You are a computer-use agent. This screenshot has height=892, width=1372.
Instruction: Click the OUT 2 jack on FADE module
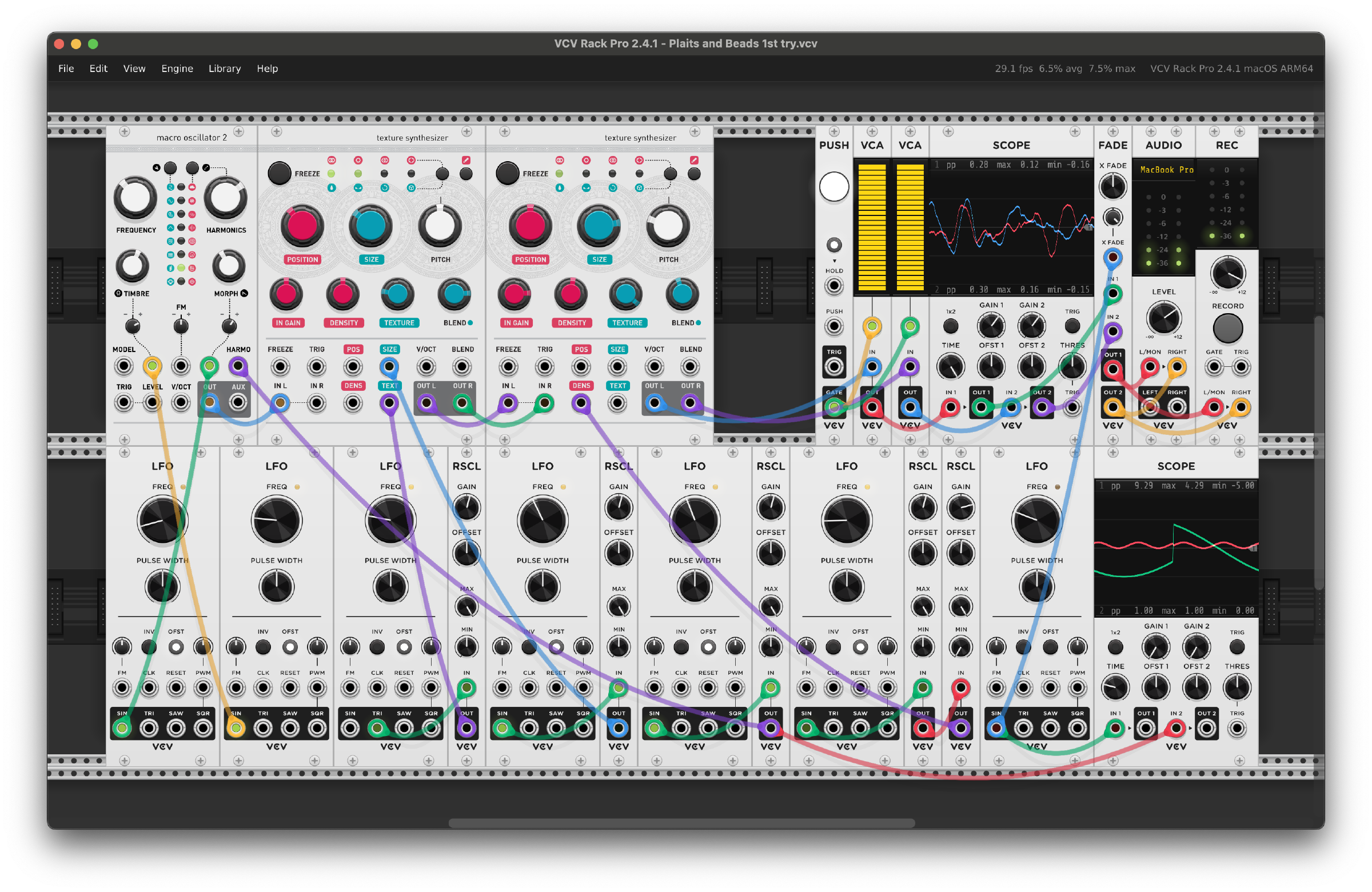1112,408
